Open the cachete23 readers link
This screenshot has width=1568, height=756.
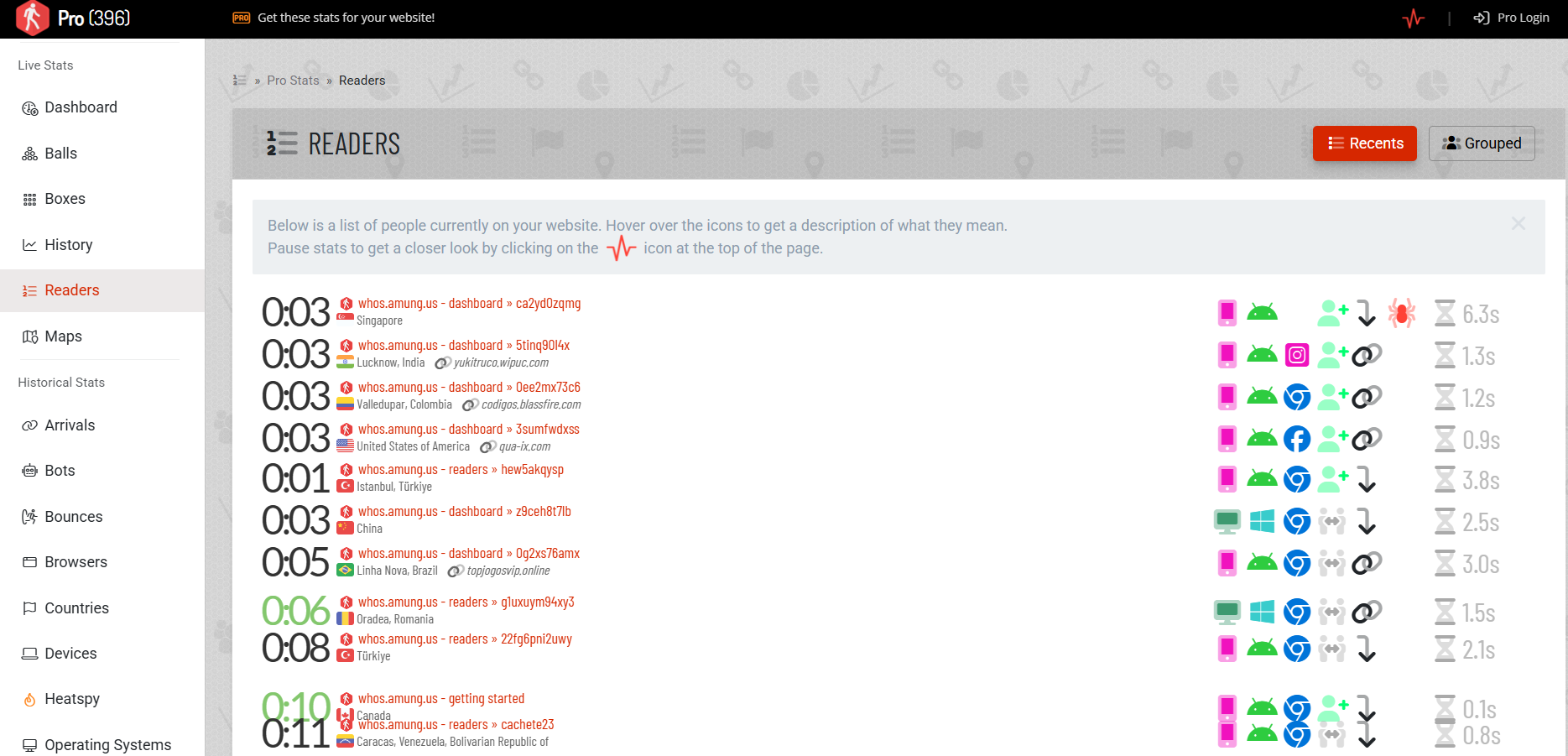(x=456, y=725)
